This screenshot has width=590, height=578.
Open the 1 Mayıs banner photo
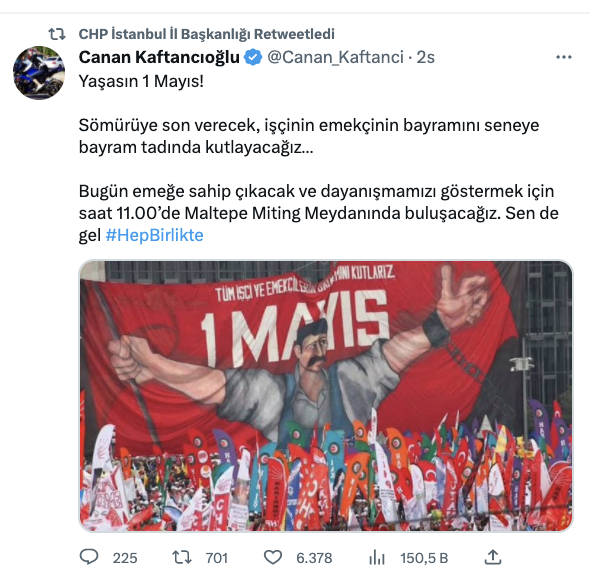(x=326, y=396)
